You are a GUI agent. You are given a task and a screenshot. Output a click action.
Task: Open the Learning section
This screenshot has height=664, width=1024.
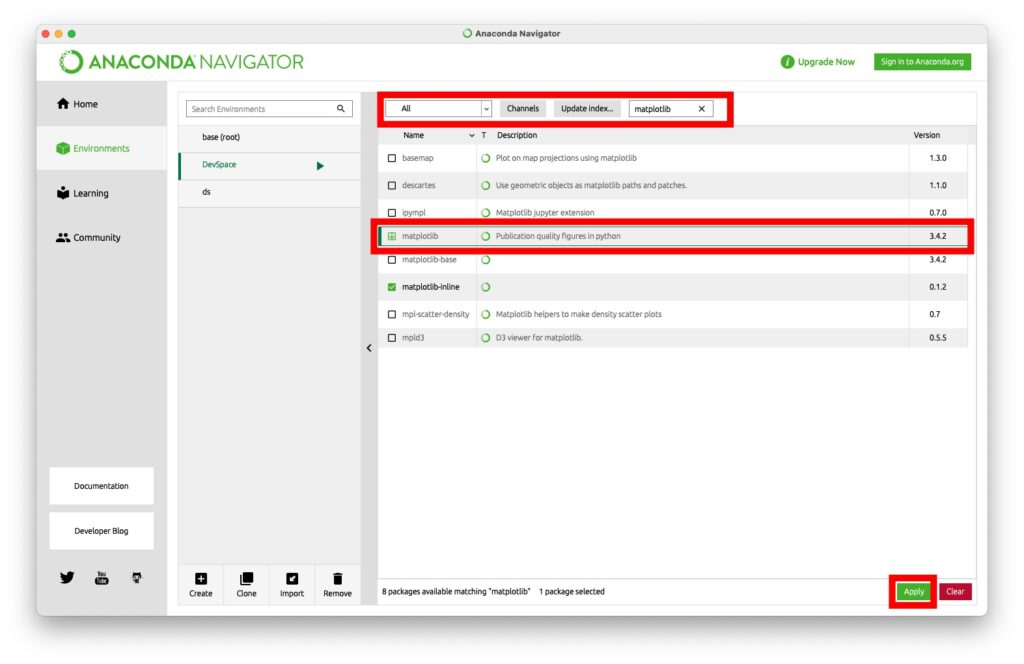pos(101,193)
